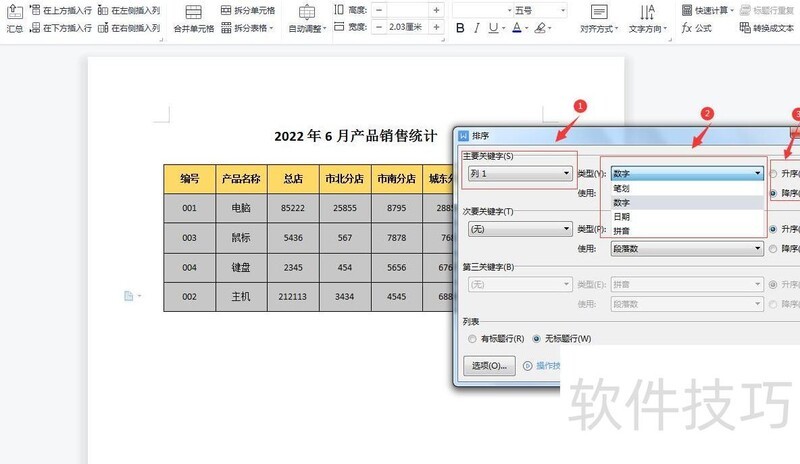Screen dimensions: 800x464
Task: Collapse the 类型 数字 combo box
Action: pos(687,174)
